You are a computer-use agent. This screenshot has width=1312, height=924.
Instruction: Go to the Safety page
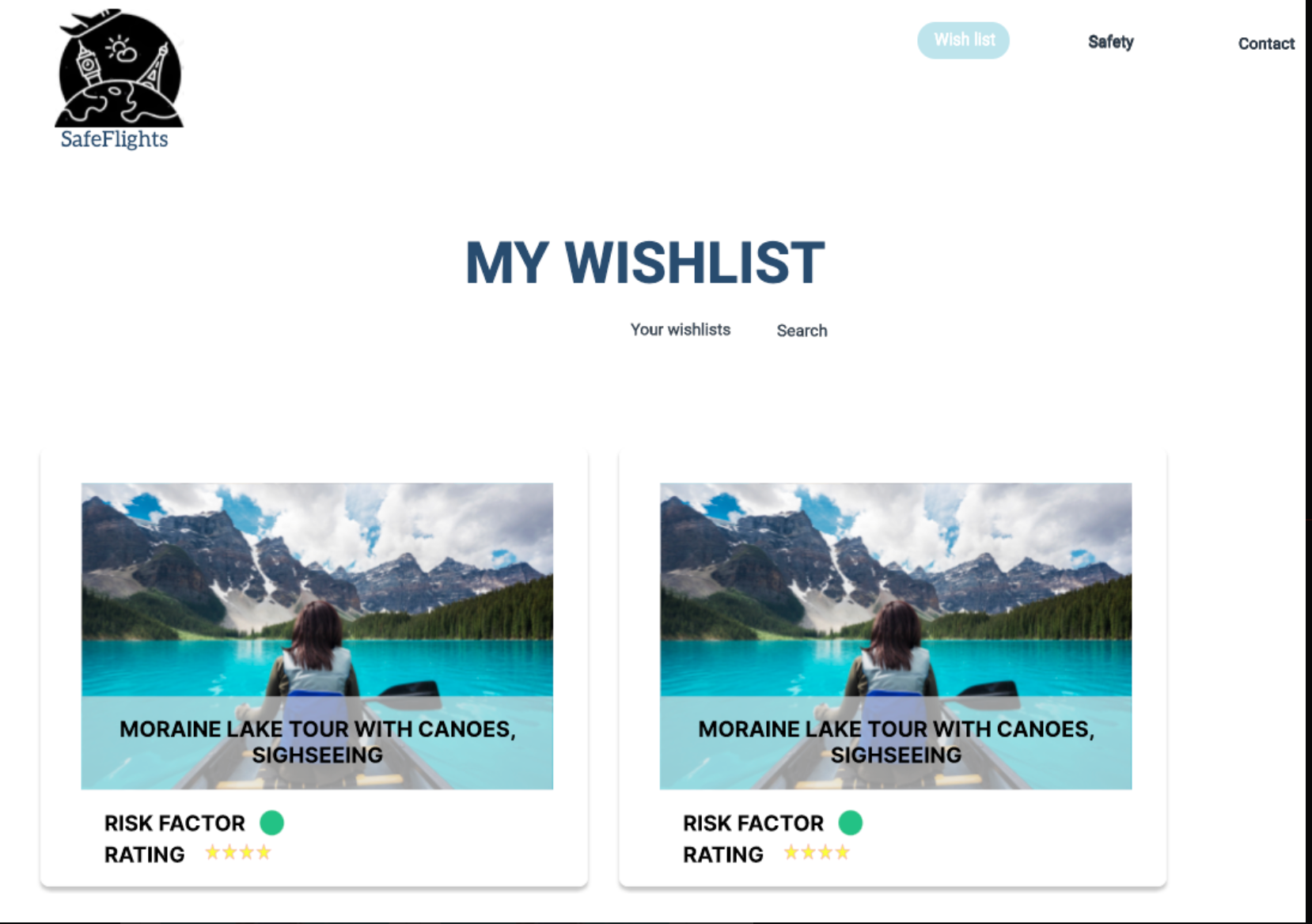(1110, 42)
